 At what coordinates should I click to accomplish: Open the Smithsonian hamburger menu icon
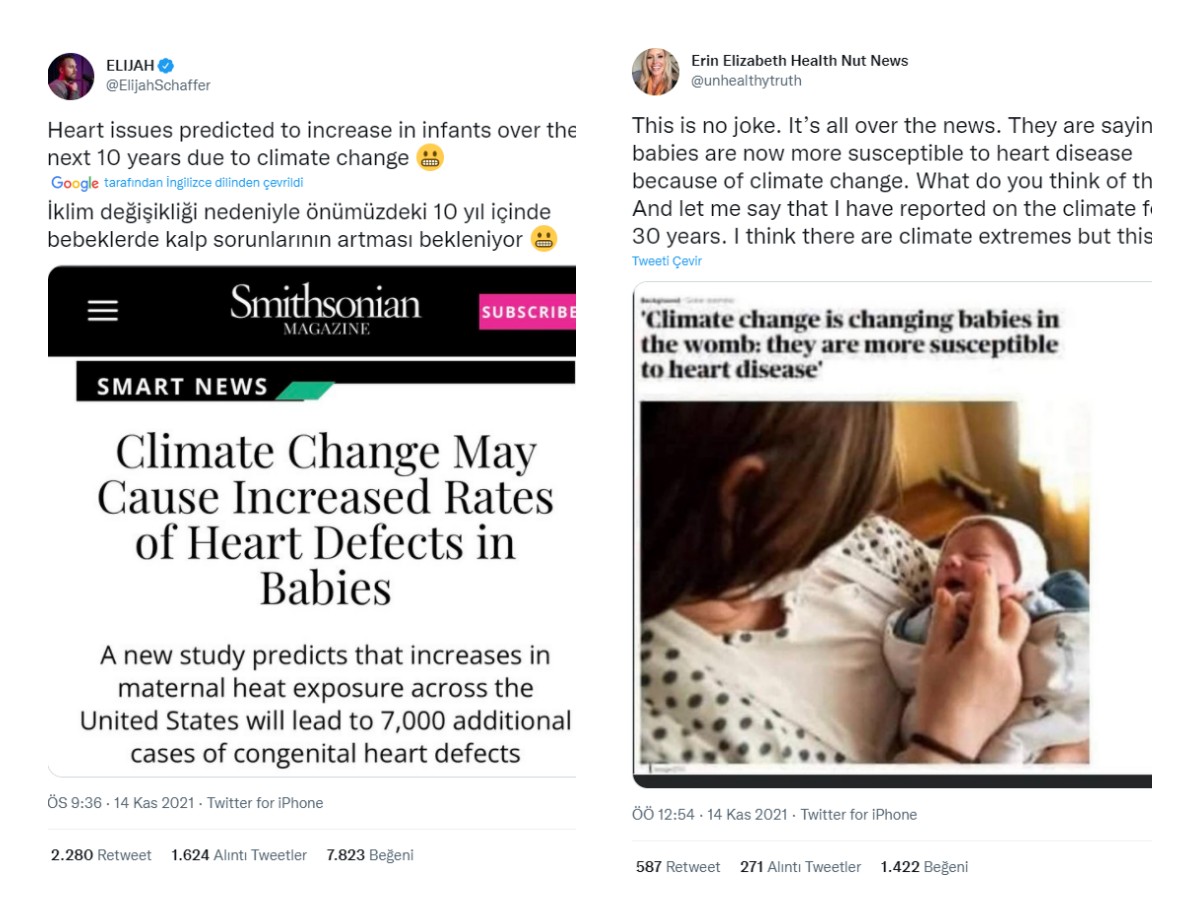[102, 310]
